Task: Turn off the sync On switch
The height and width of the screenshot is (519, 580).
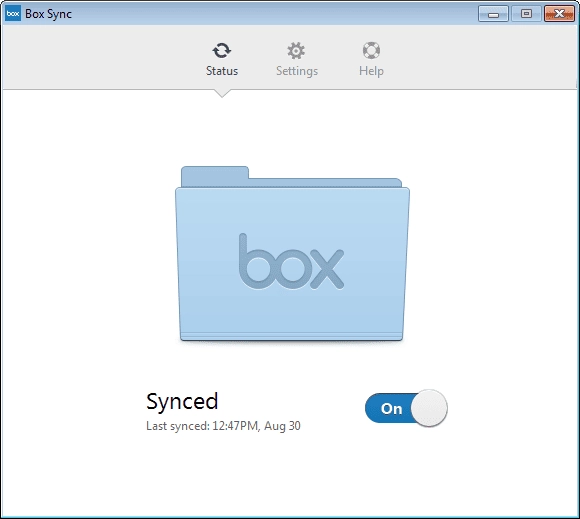Action: (406, 408)
